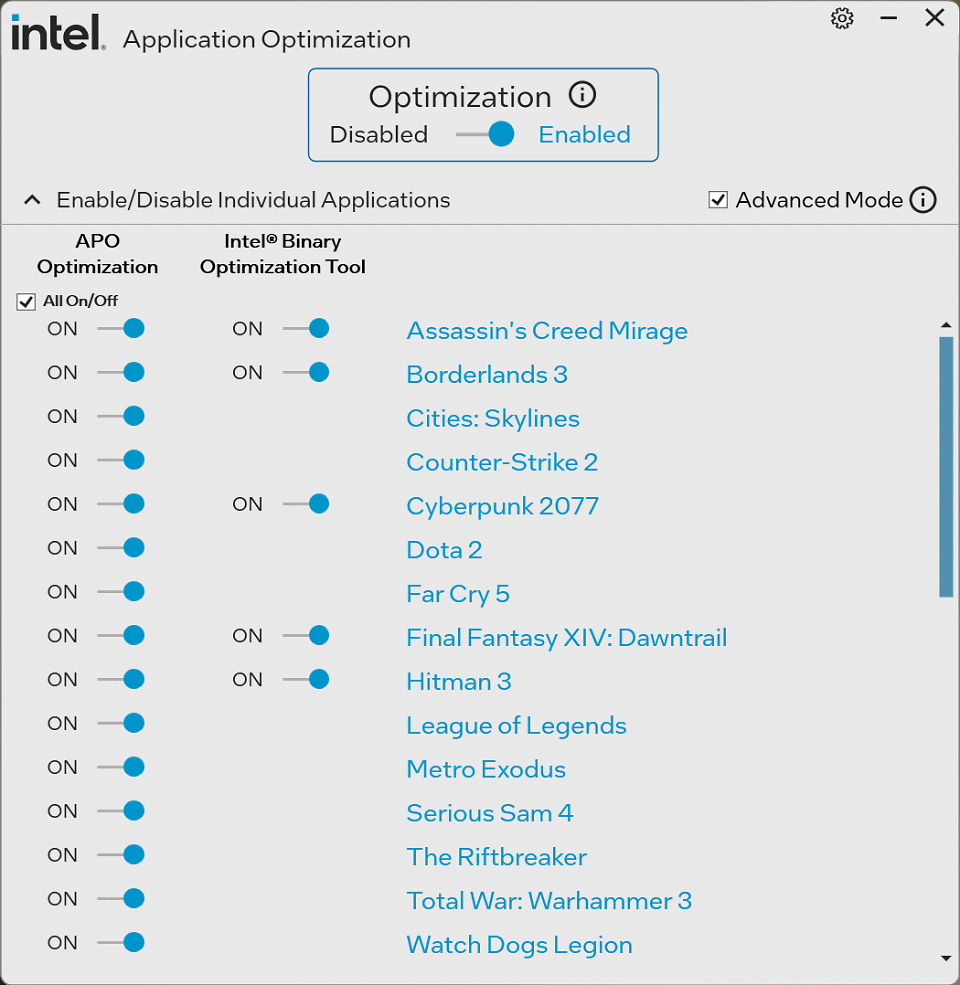Click the Optimization info icon
This screenshot has width=960, height=985.
[x=582, y=95]
